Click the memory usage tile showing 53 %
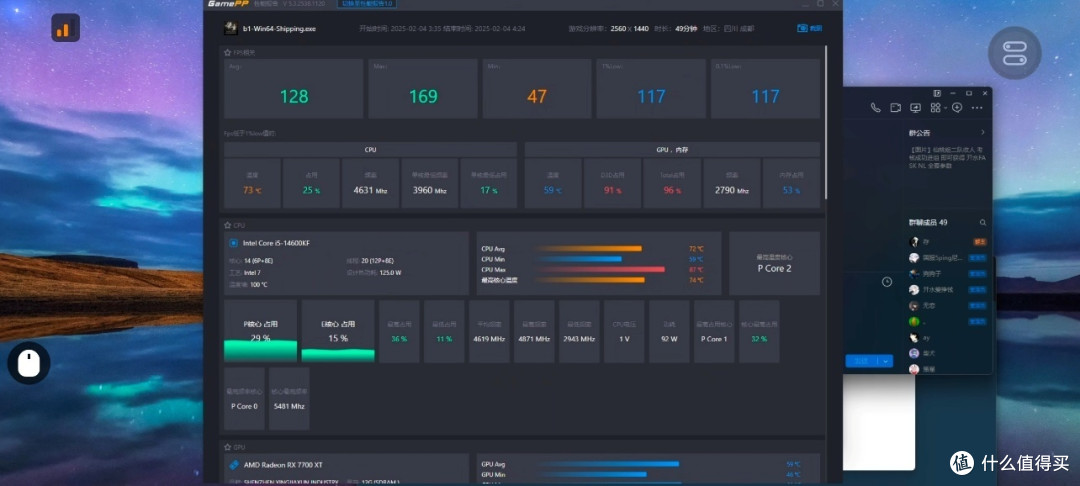 (x=791, y=183)
